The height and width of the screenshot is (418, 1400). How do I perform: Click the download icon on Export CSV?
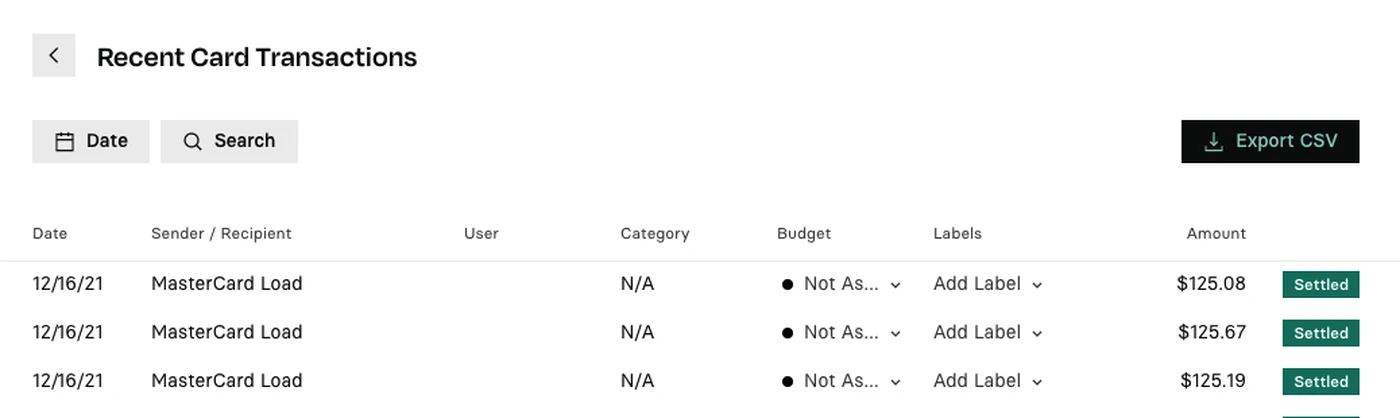point(1213,142)
